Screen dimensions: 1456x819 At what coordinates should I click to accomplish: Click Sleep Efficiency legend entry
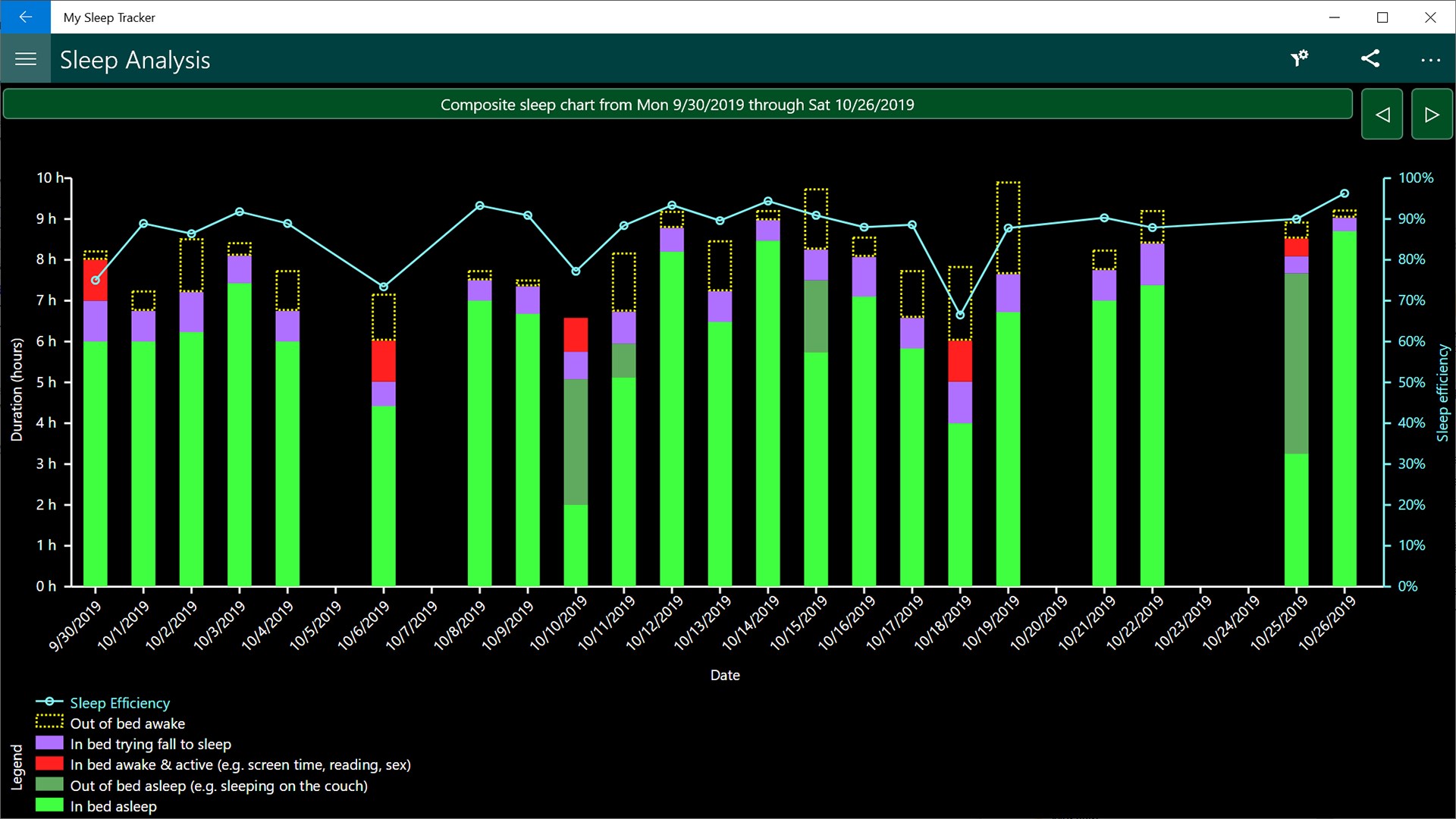pos(120,703)
